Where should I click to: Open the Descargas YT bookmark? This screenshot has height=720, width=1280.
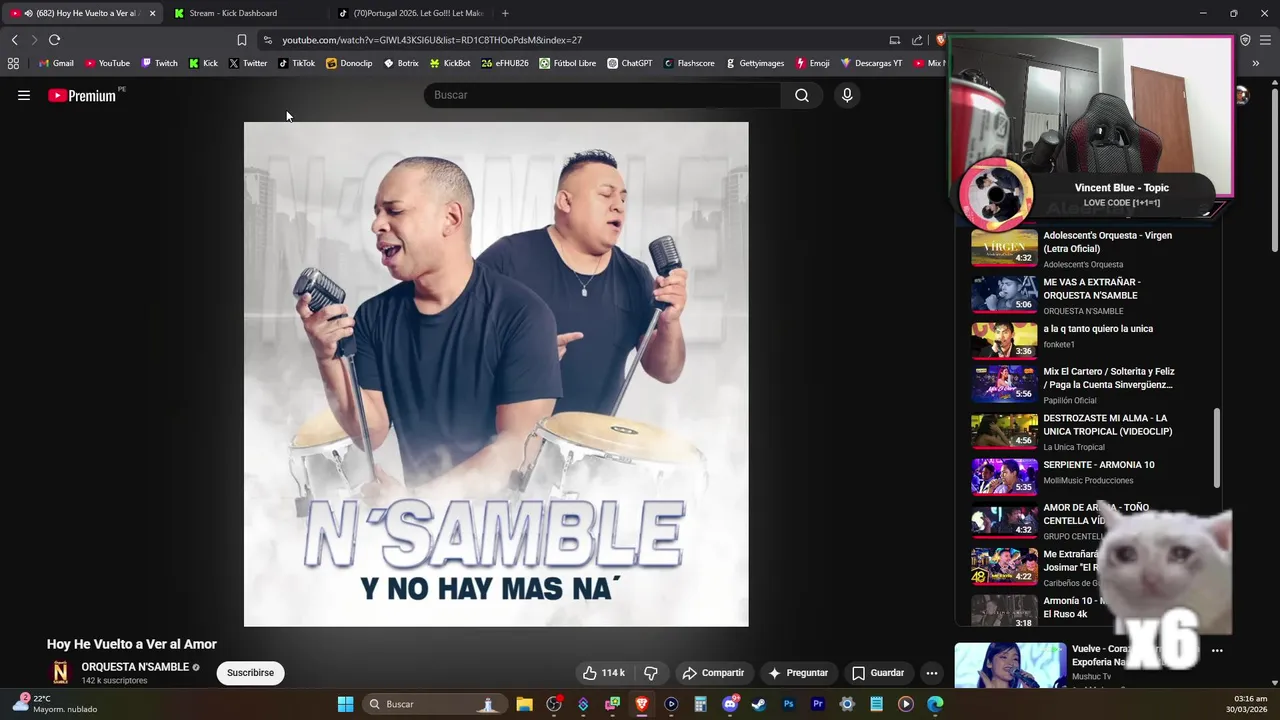(x=871, y=63)
